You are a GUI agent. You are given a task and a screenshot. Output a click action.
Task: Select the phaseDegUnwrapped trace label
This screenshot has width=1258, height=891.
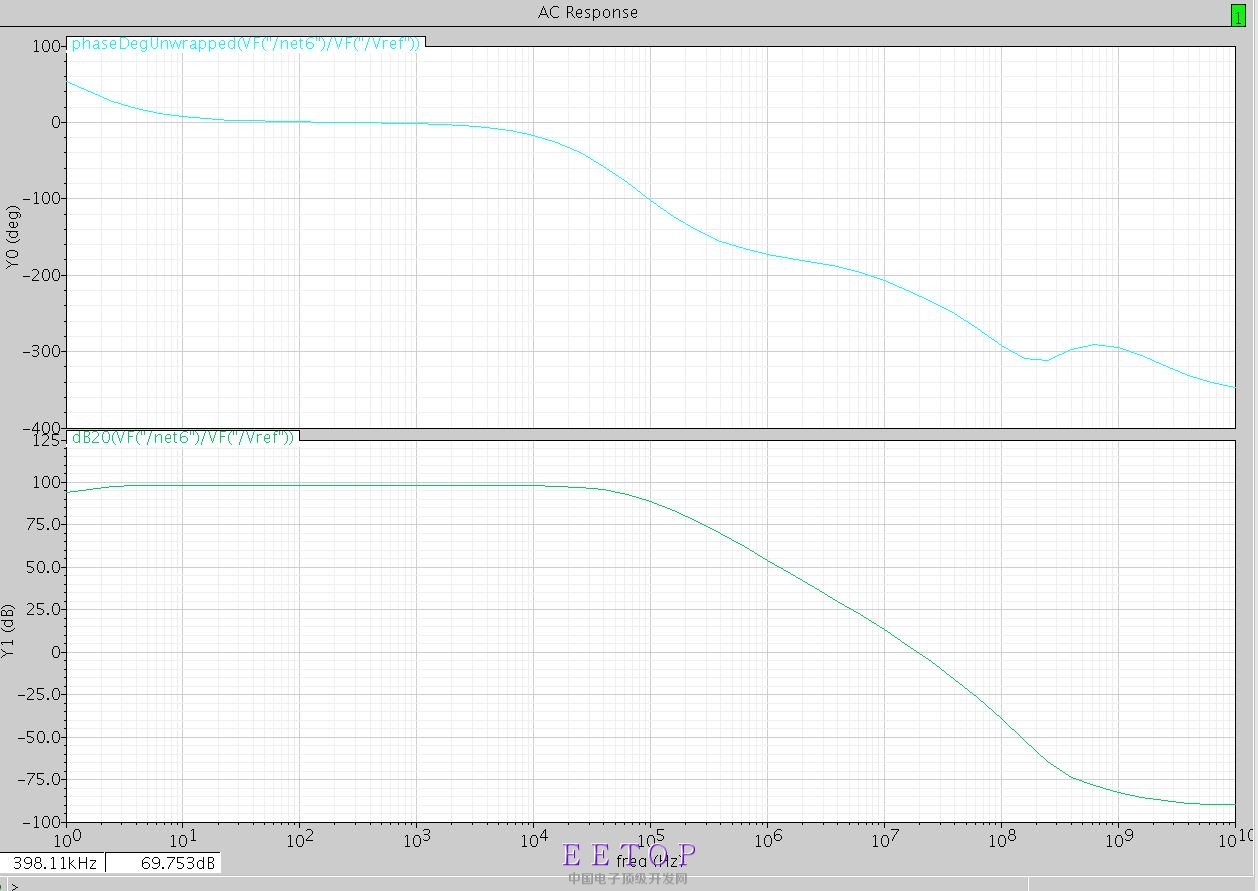tap(245, 44)
